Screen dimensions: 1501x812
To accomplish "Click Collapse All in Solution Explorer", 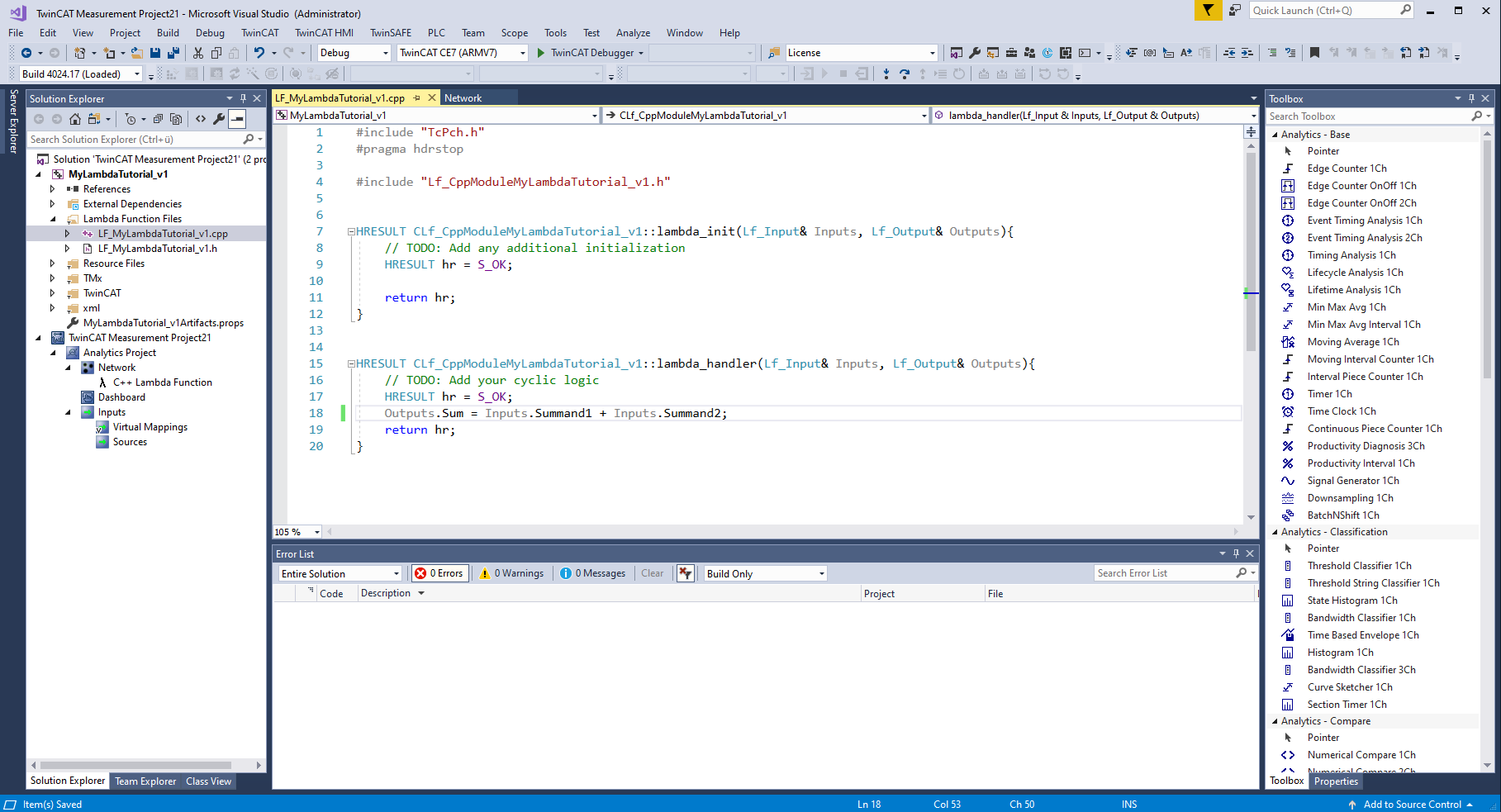I will tap(158, 119).
